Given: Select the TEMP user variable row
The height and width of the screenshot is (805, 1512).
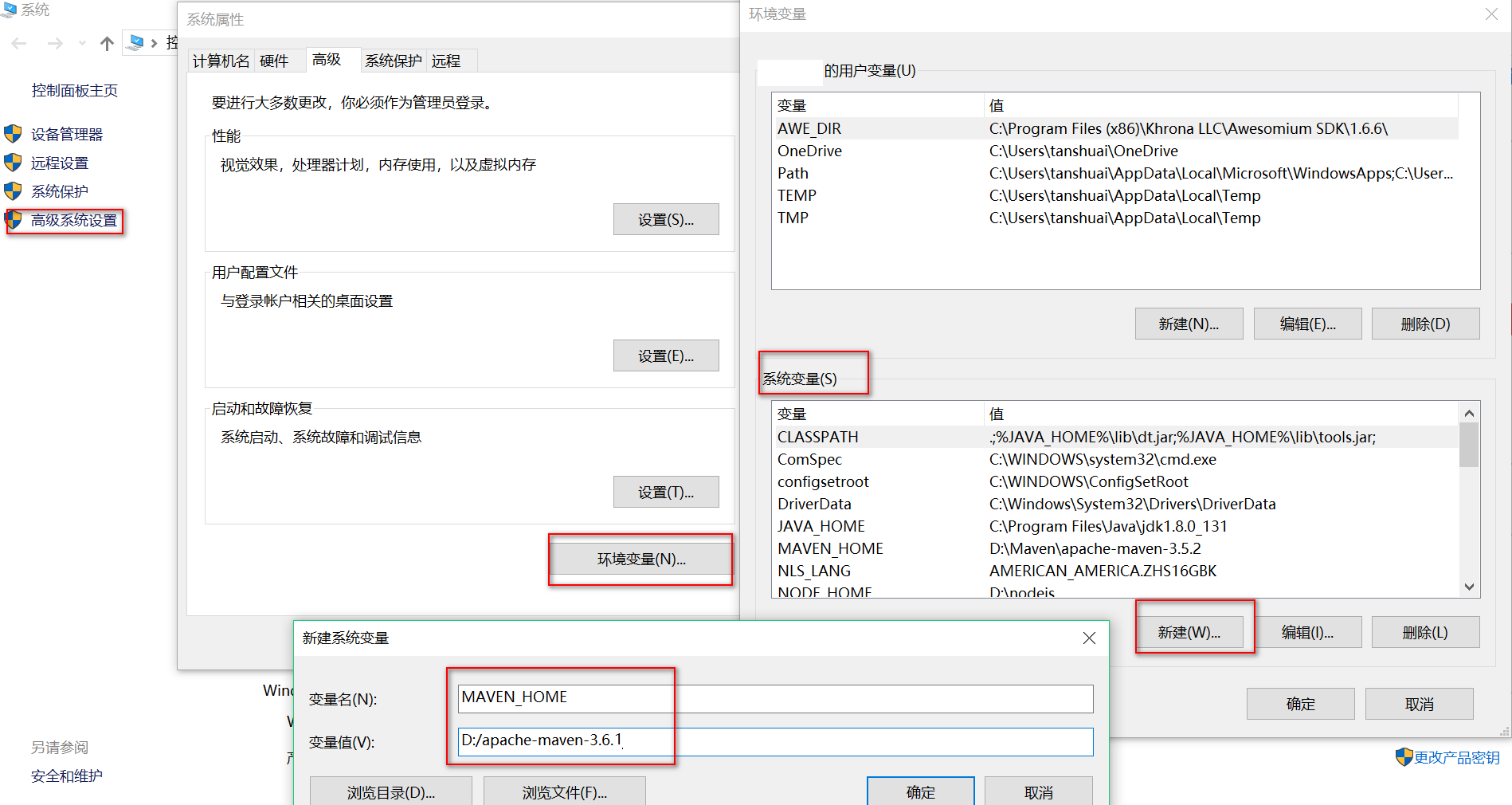Looking at the screenshot, I should (1114, 195).
